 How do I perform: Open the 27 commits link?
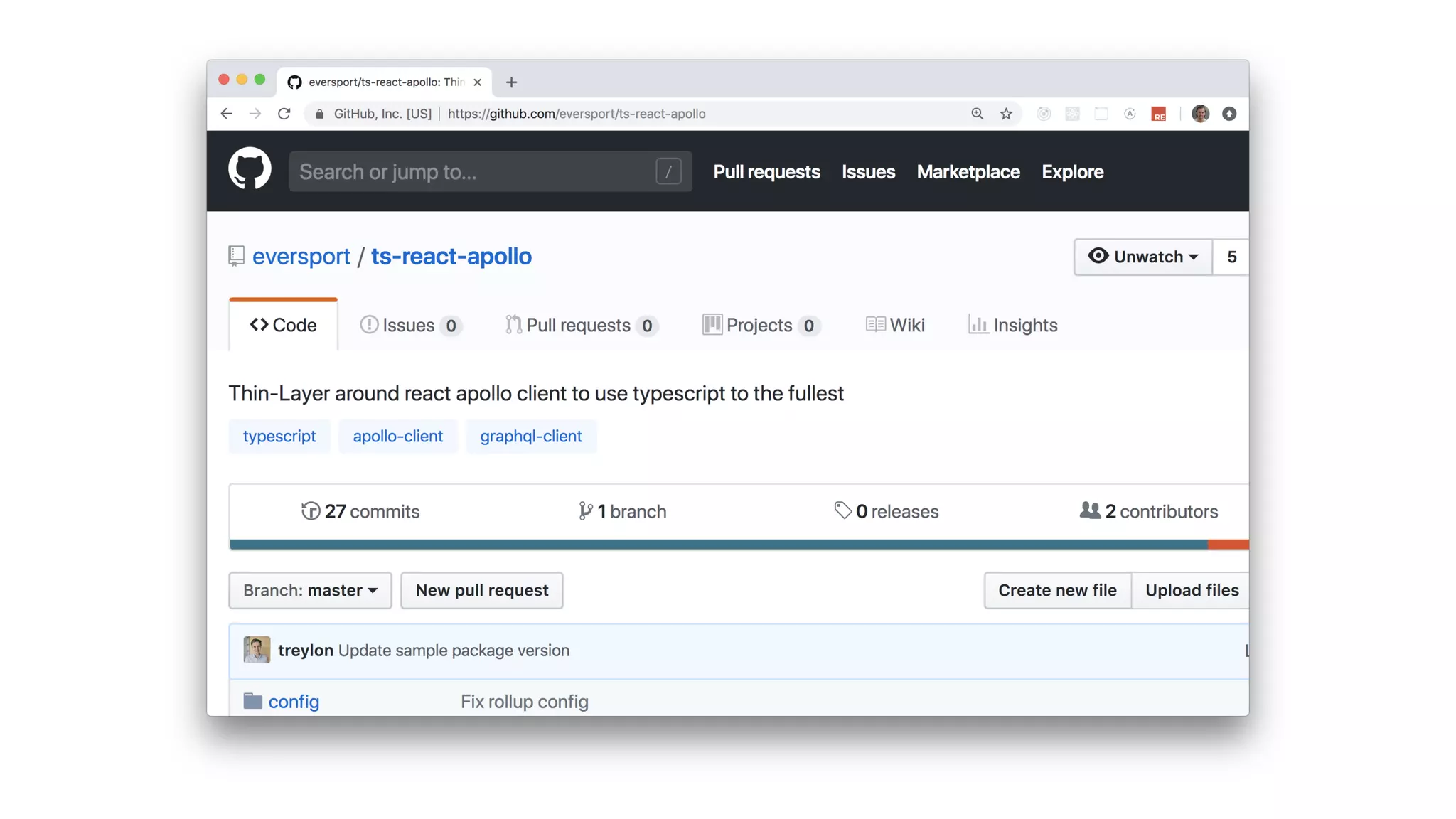point(360,511)
